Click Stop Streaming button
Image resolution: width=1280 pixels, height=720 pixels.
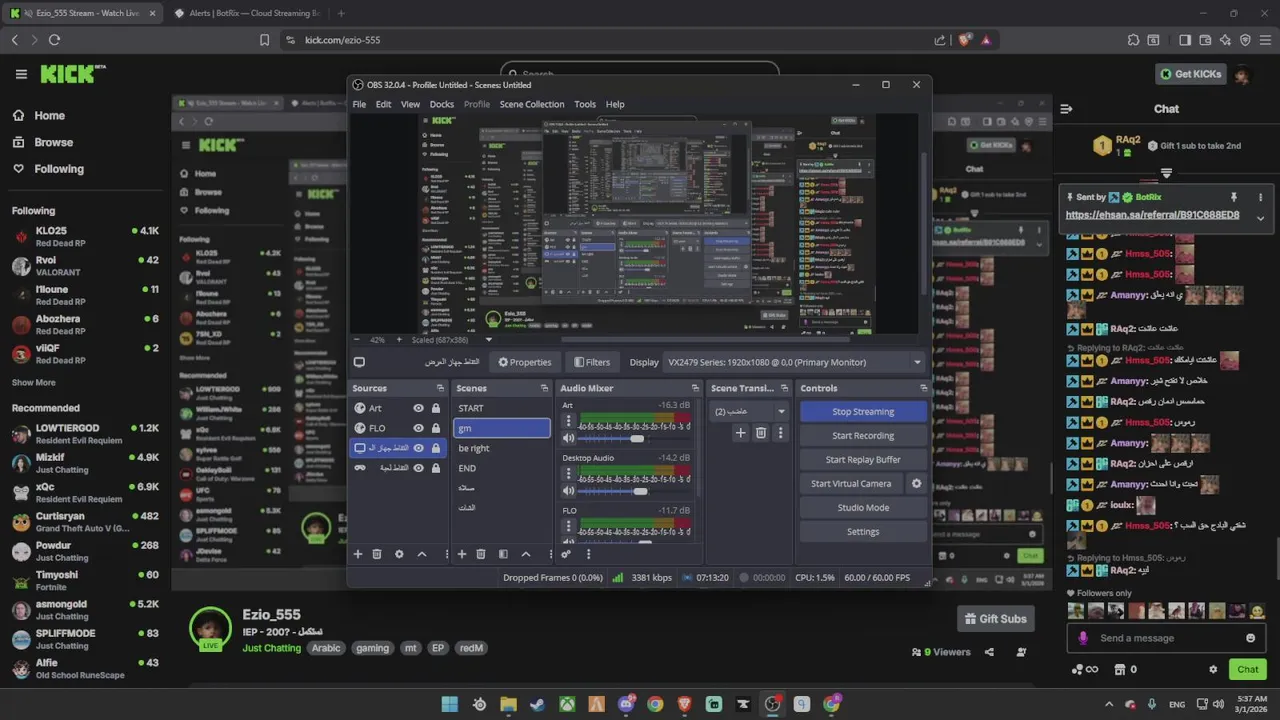tap(863, 411)
